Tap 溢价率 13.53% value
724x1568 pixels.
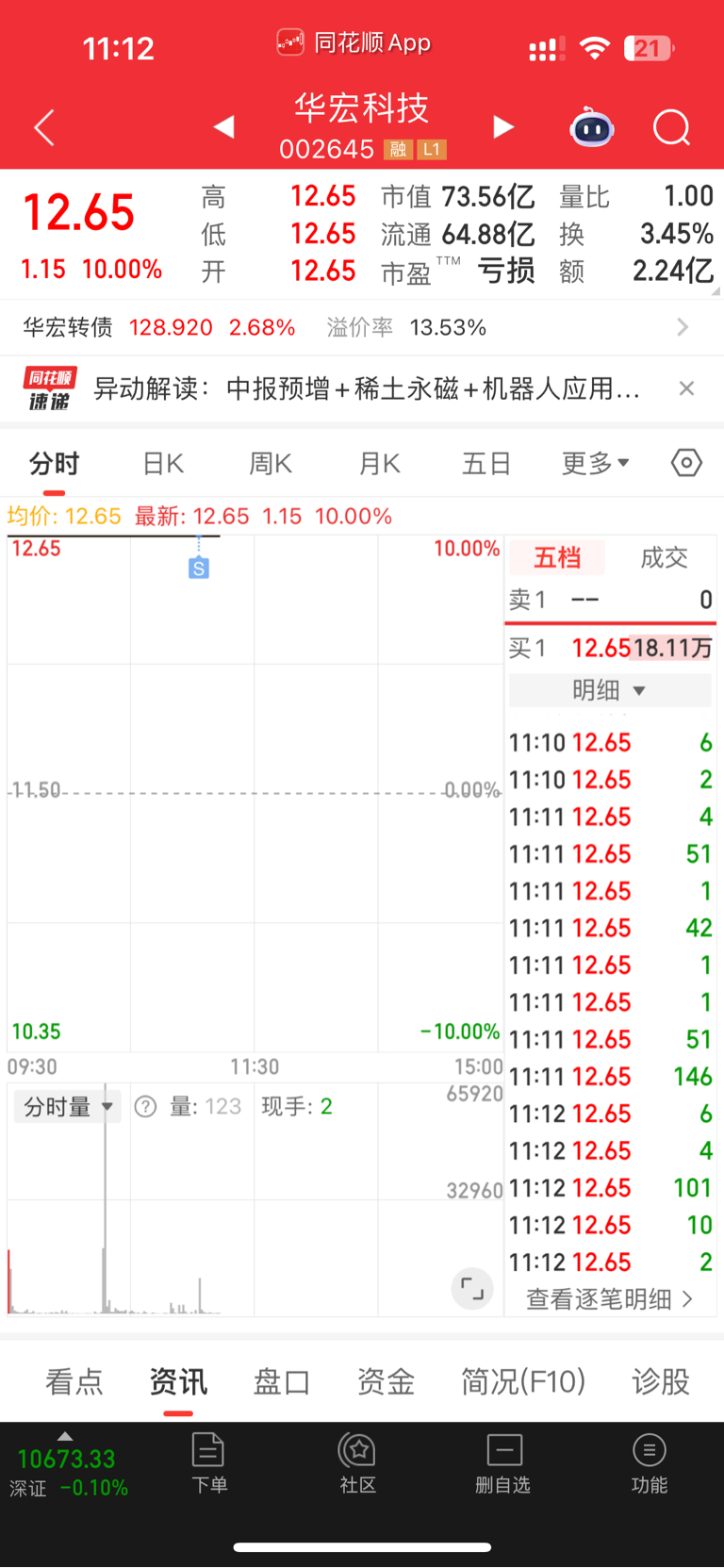click(x=448, y=327)
